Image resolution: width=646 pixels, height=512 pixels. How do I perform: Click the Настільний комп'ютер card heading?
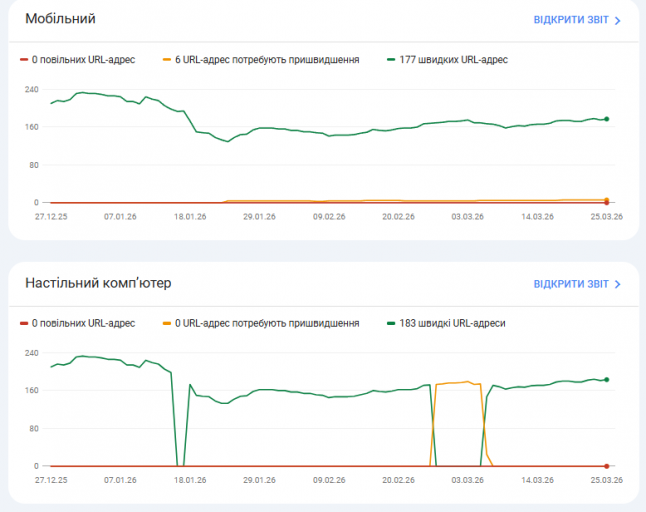coord(98,283)
